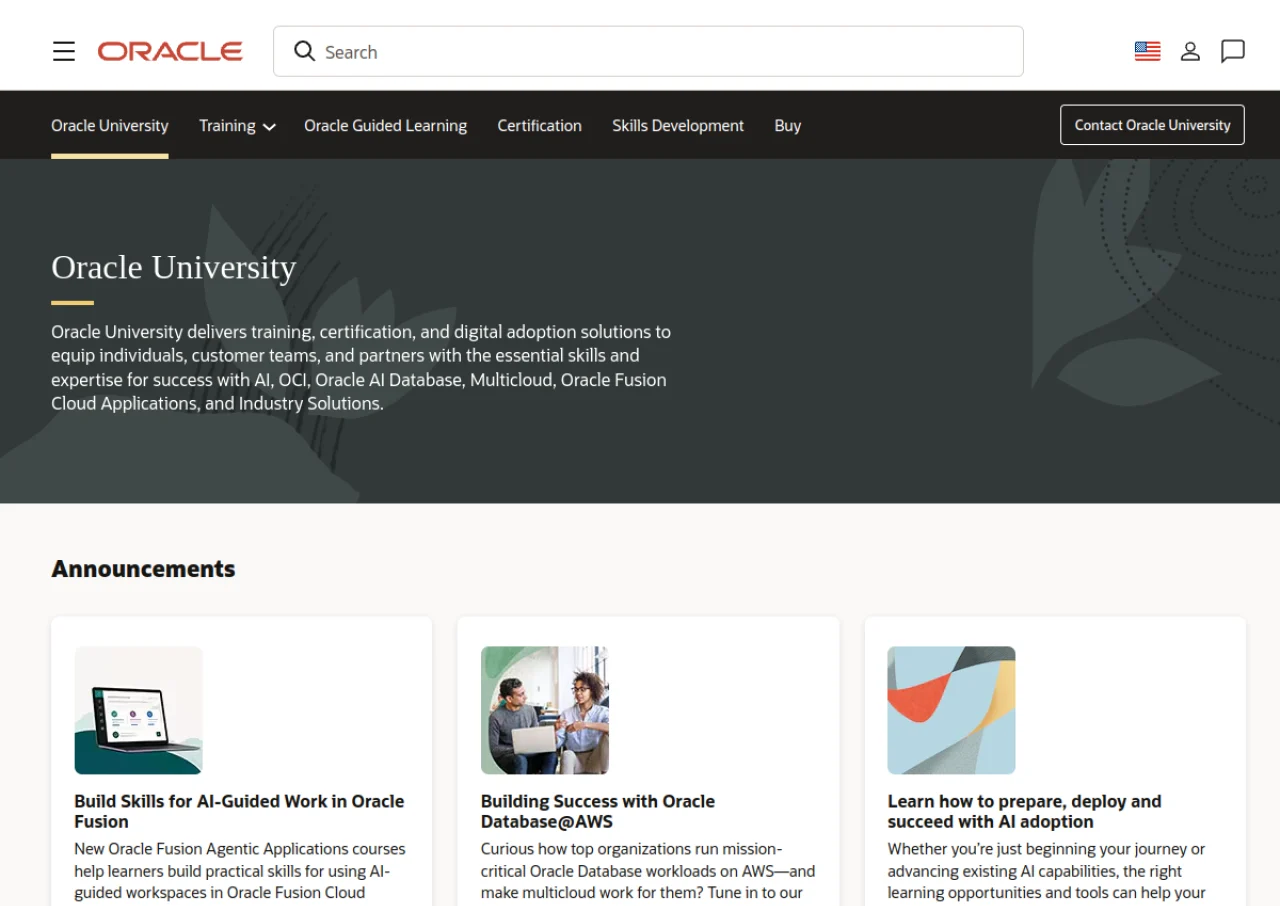Open 'Learn how to prepare, deploy' link
The width and height of the screenshot is (1280, 906).
pos(1024,811)
